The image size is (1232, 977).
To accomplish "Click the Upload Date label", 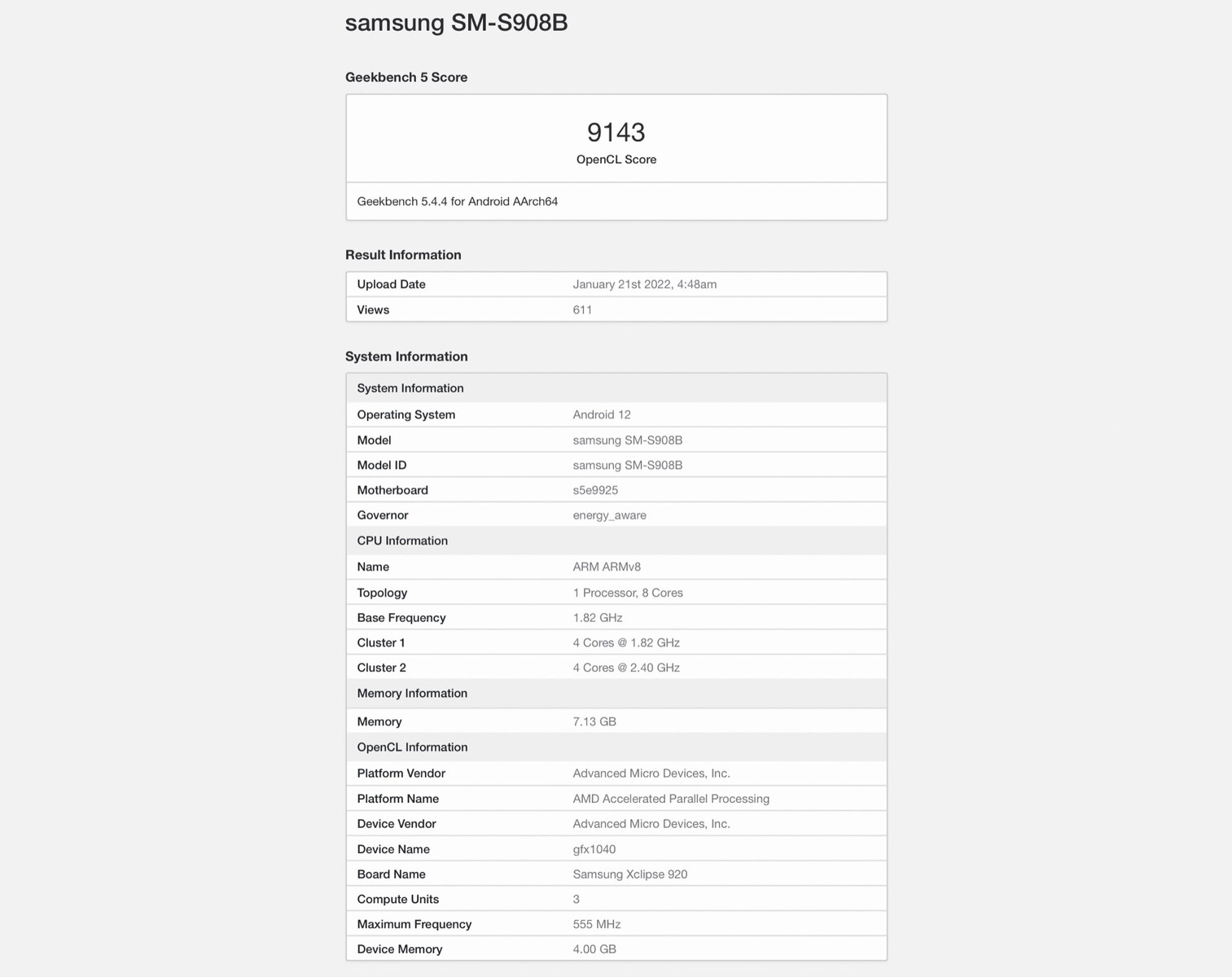I will point(391,284).
